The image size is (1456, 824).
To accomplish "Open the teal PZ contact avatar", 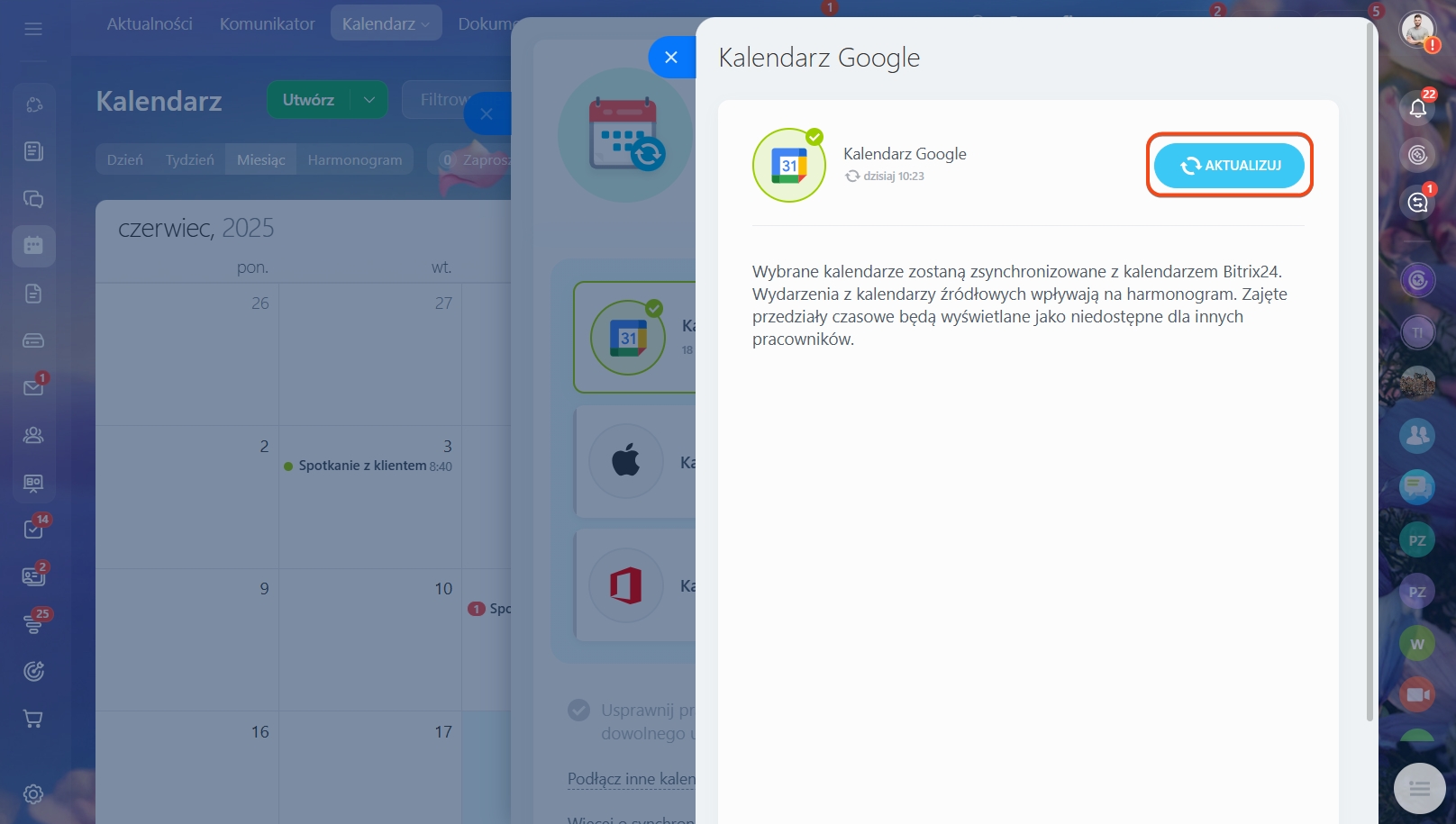I will tap(1417, 540).
